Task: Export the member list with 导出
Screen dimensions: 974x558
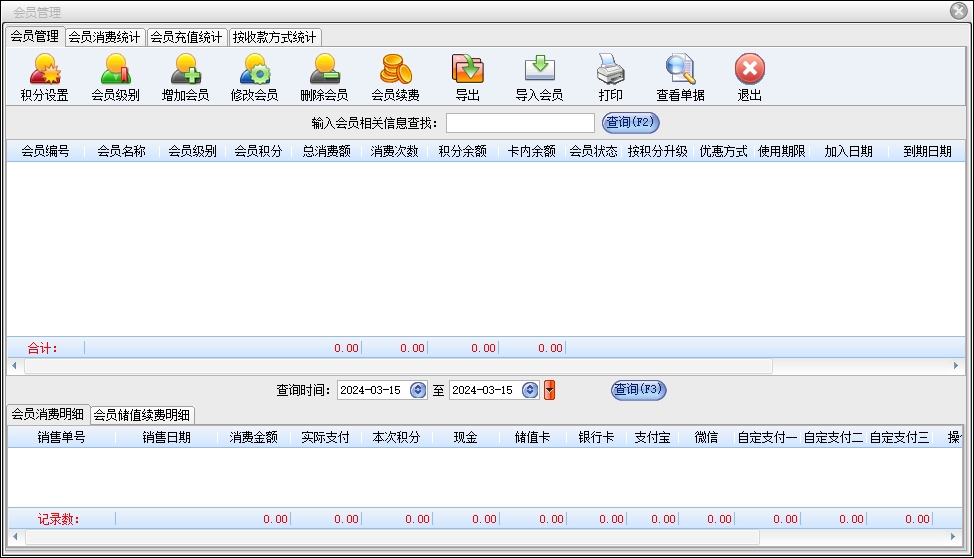Action: 467,77
